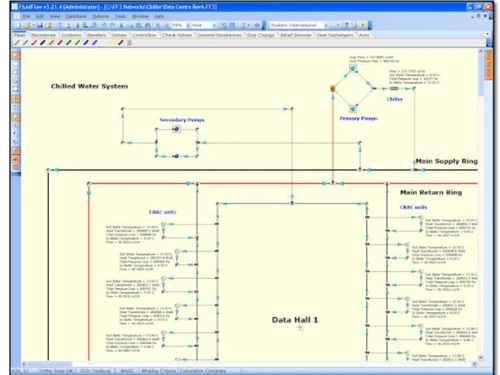This screenshot has width=500, height=375.
Task: Switch to the Boundaries tab
Action: [43, 35]
